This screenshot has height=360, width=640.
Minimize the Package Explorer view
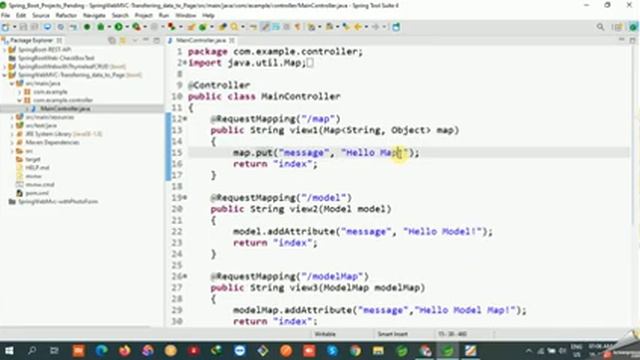pyautogui.click(x=146, y=40)
